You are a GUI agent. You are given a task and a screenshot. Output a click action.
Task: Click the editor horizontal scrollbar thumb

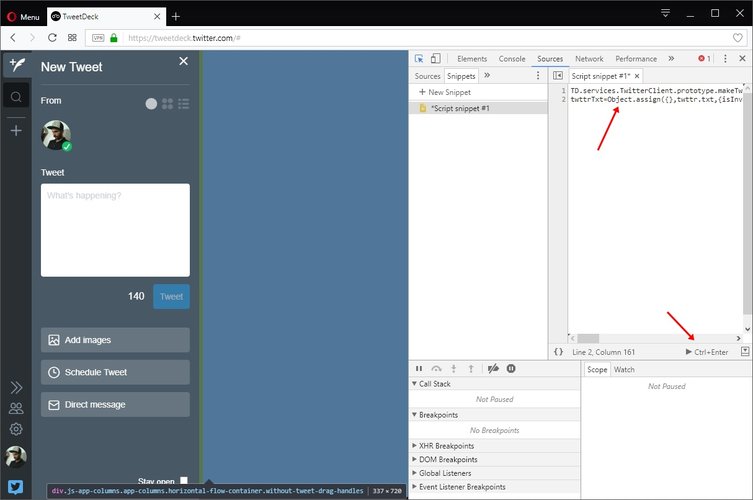pos(588,338)
